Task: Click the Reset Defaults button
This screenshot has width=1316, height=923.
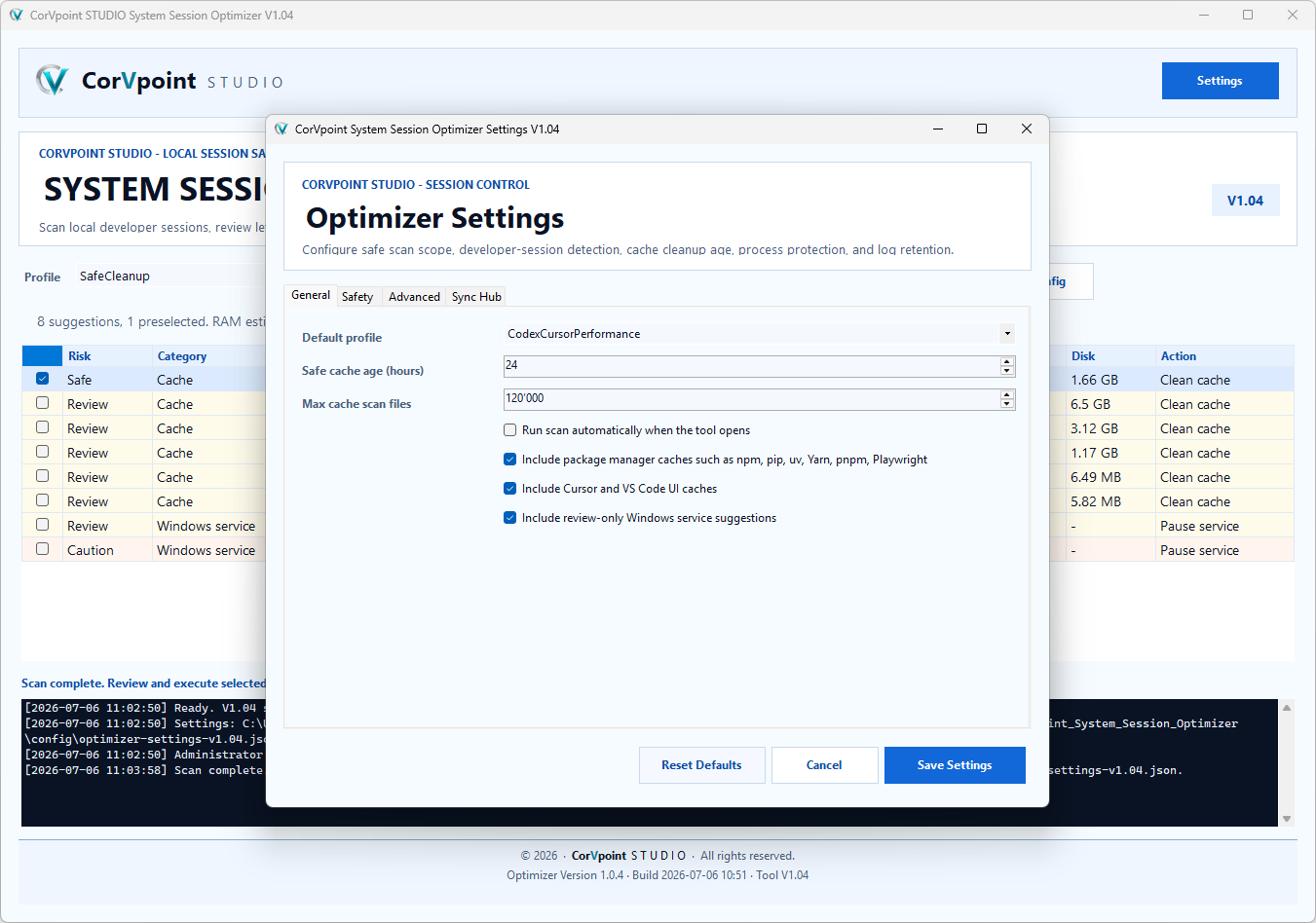Action: coord(701,765)
